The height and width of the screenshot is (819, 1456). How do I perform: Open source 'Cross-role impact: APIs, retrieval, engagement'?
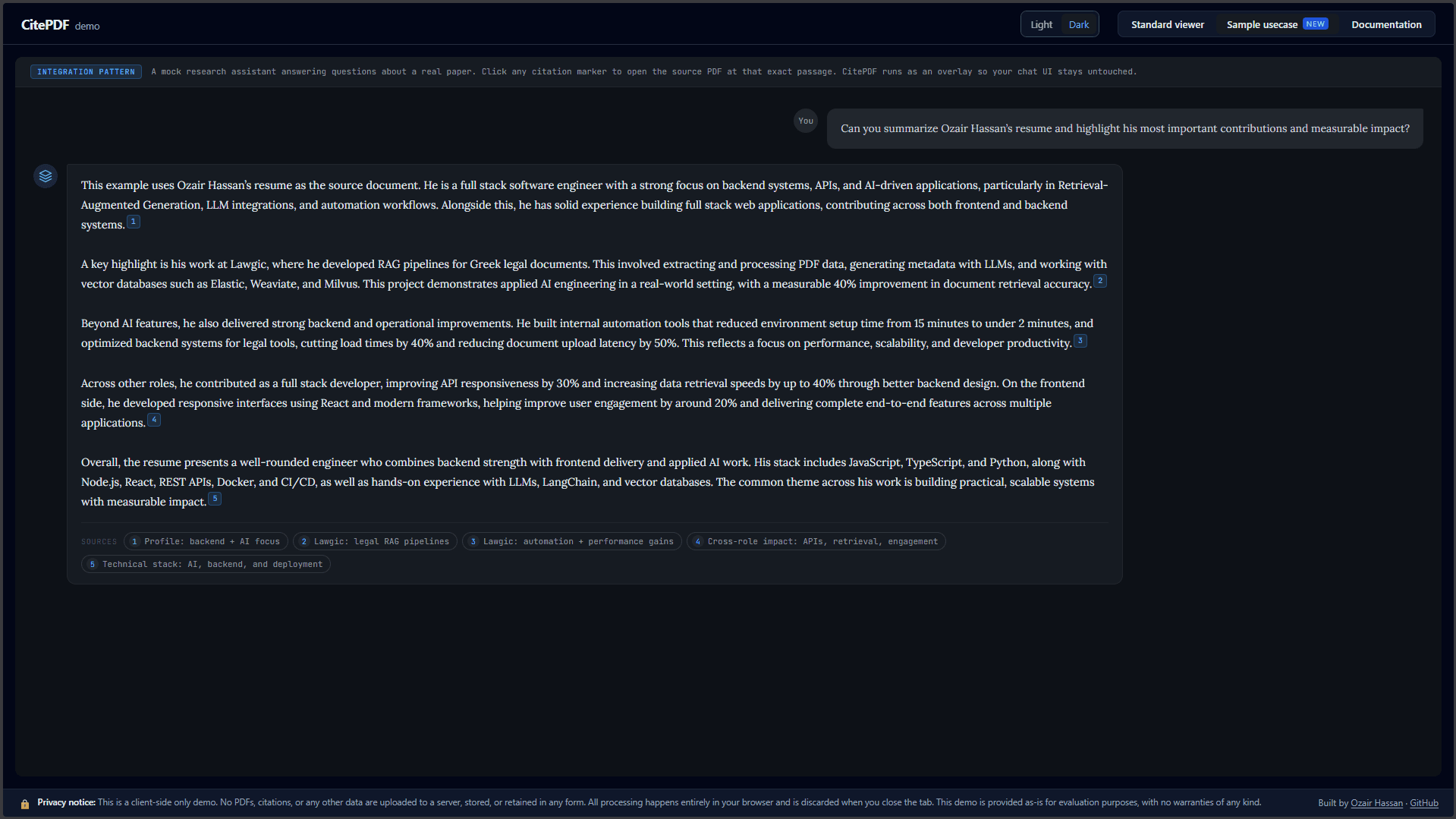click(816, 541)
